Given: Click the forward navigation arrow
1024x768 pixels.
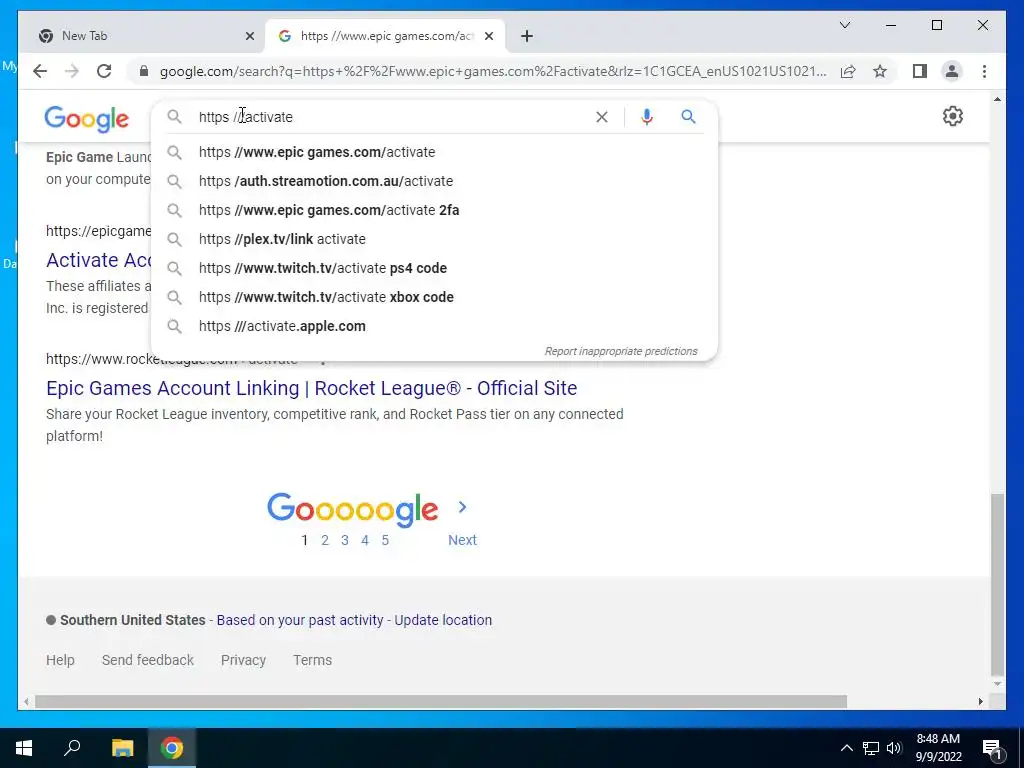Looking at the screenshot, I should 72,71.
